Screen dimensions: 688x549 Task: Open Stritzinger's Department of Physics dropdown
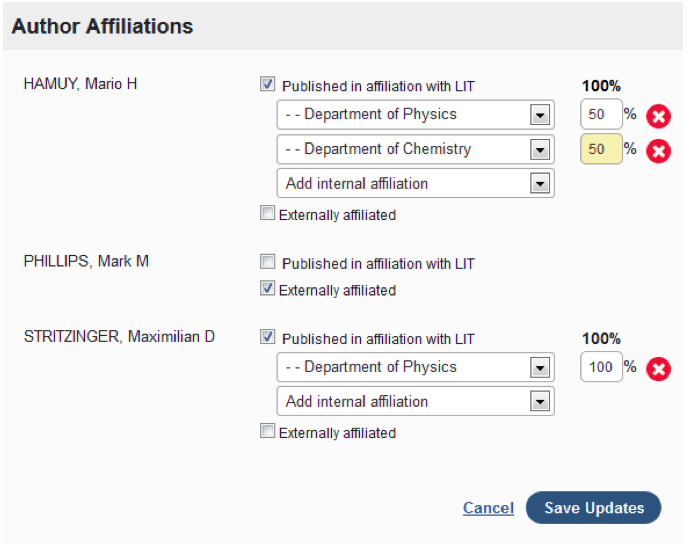[540, 368]
